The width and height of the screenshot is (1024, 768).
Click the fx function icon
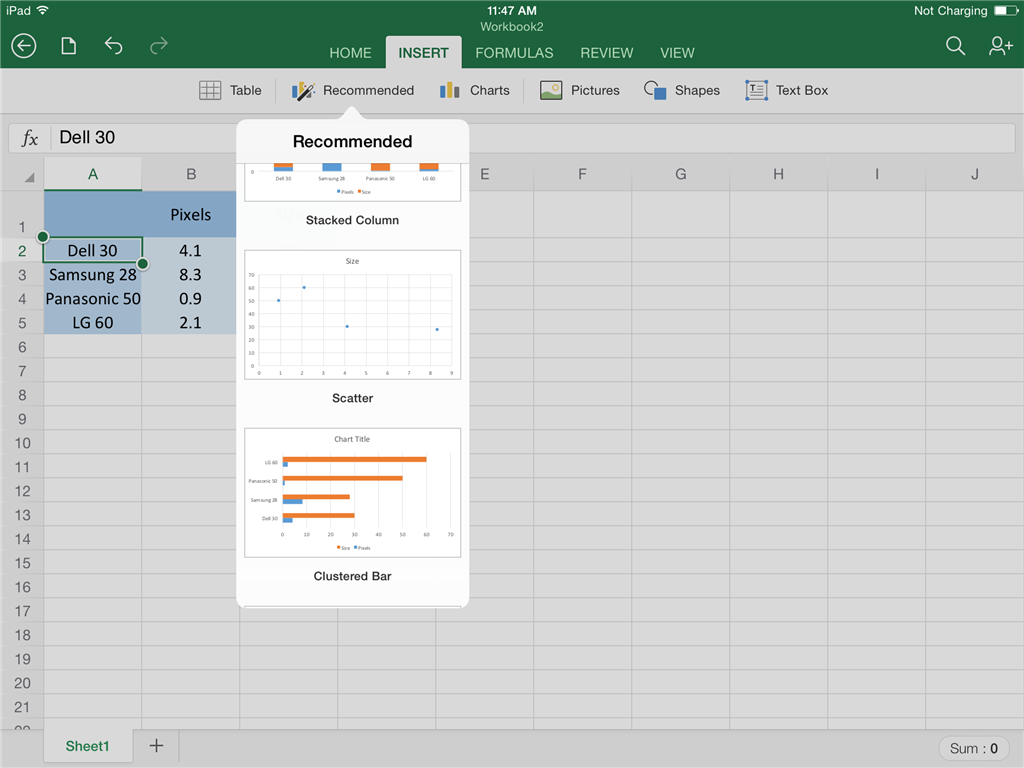click(x=29, y=138)
